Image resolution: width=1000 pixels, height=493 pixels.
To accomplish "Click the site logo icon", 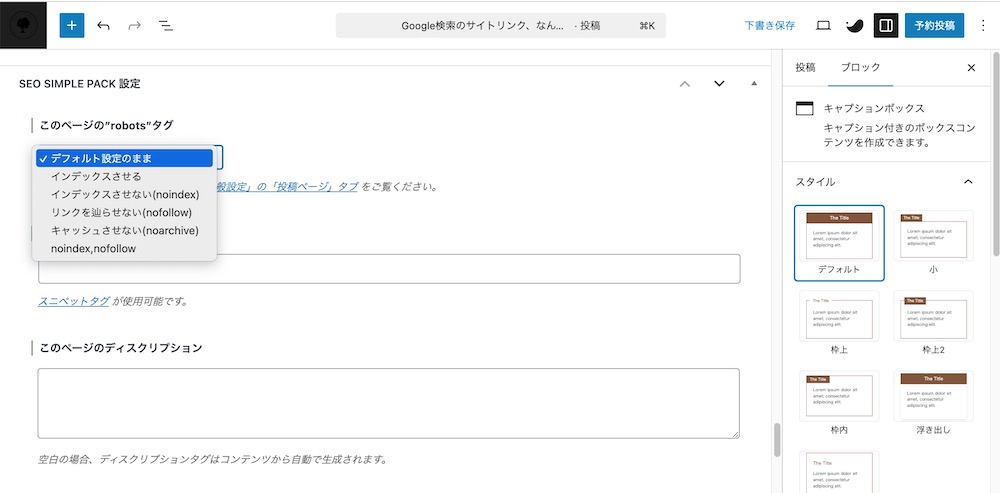I will click(24, 26).
